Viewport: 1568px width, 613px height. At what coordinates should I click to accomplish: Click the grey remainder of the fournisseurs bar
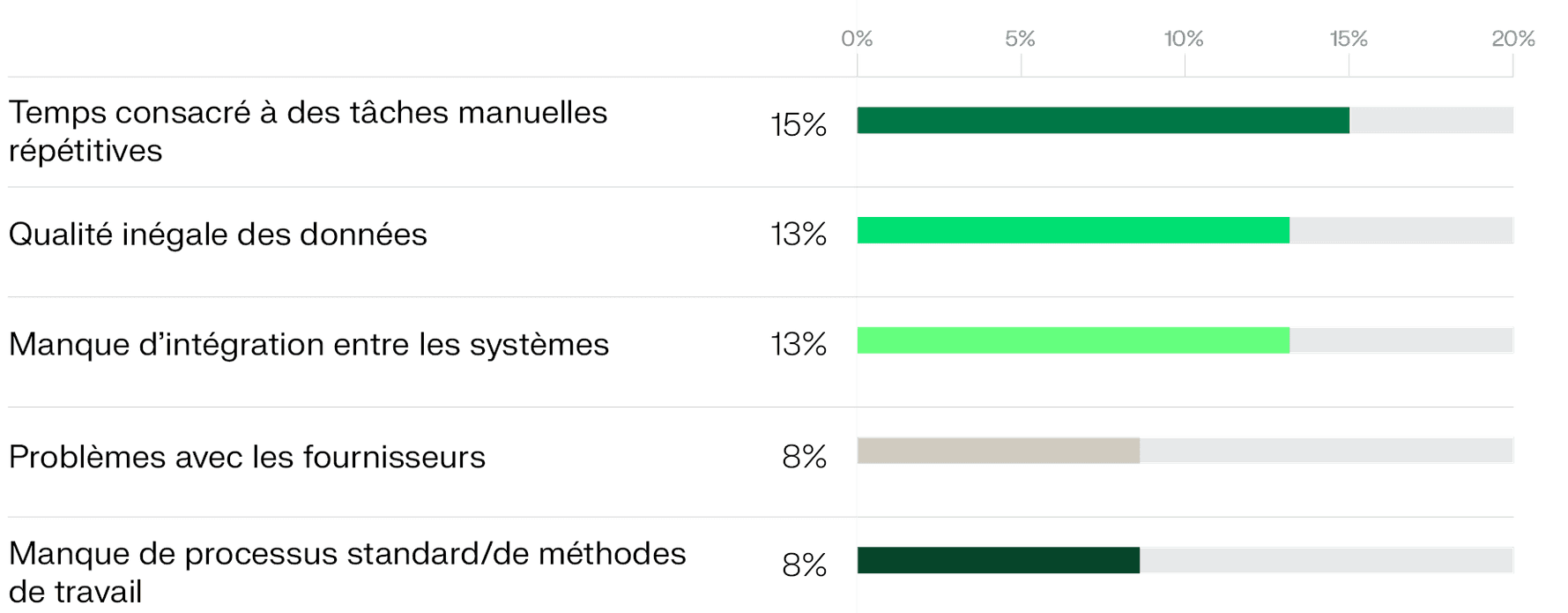coord(1326,451)
